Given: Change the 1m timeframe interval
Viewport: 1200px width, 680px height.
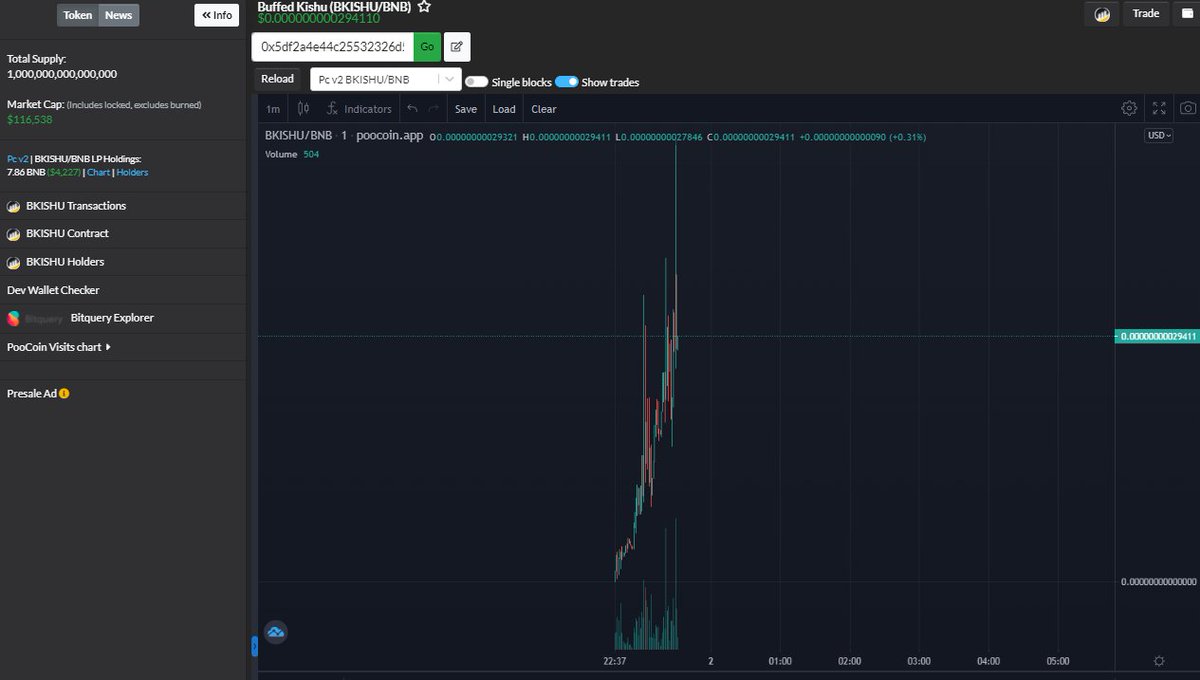Looking at the screenshot, I should 273,109.
